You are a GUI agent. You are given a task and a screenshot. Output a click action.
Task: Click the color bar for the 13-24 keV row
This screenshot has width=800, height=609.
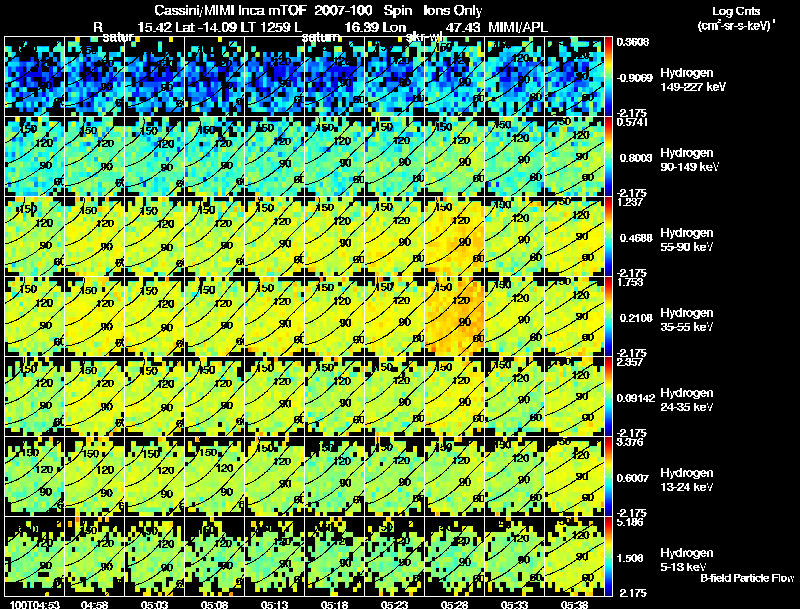tap(608, 477)
